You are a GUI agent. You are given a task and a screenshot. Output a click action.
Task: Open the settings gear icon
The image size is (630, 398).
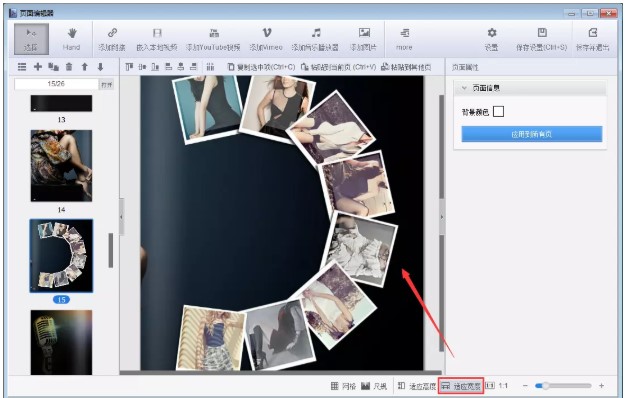492,33
